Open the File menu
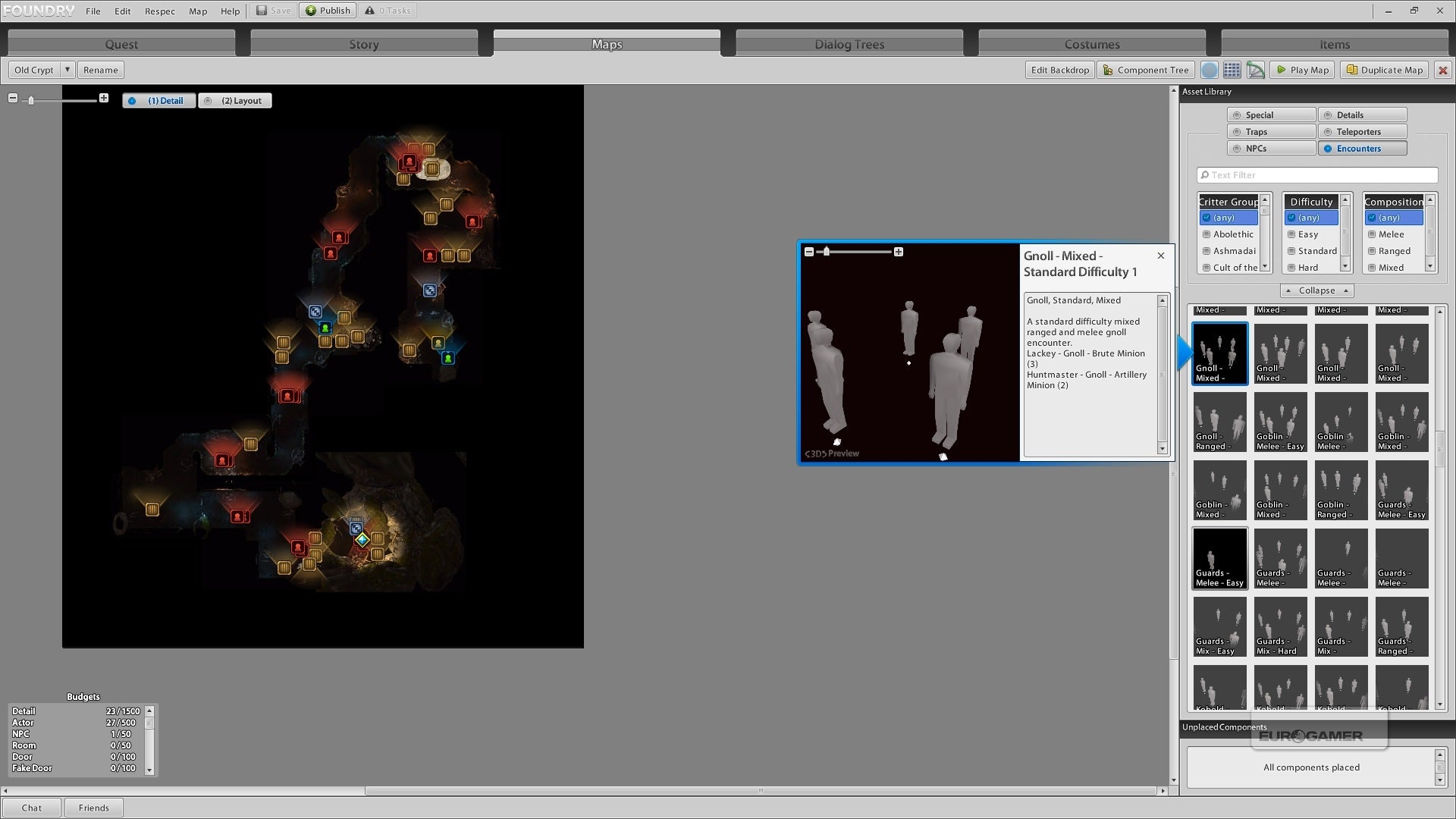This screenshot has height=819, width=1456. [93, 11]
